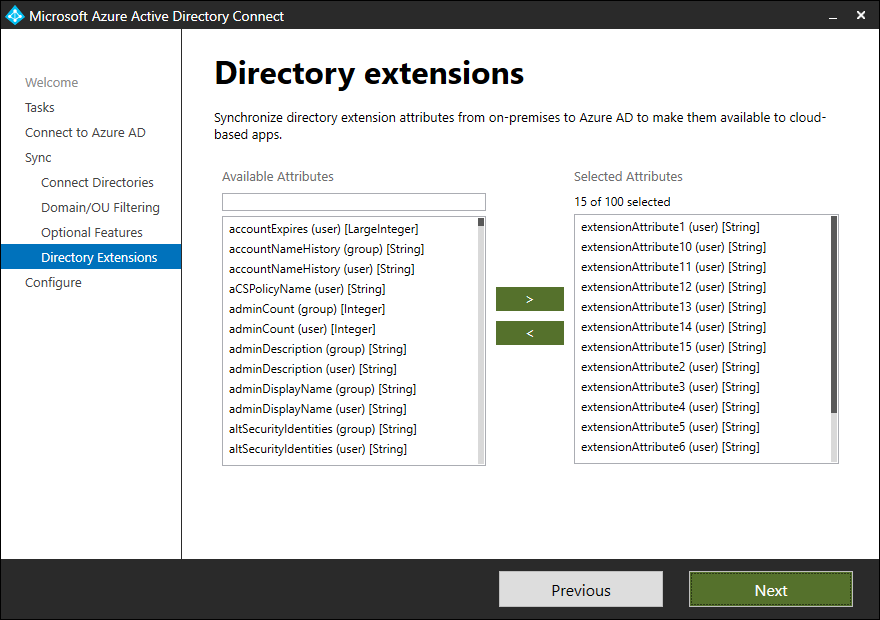Click the Azure AD Connect logo icon
Screen dimensions: 880x620
[14, 16]
